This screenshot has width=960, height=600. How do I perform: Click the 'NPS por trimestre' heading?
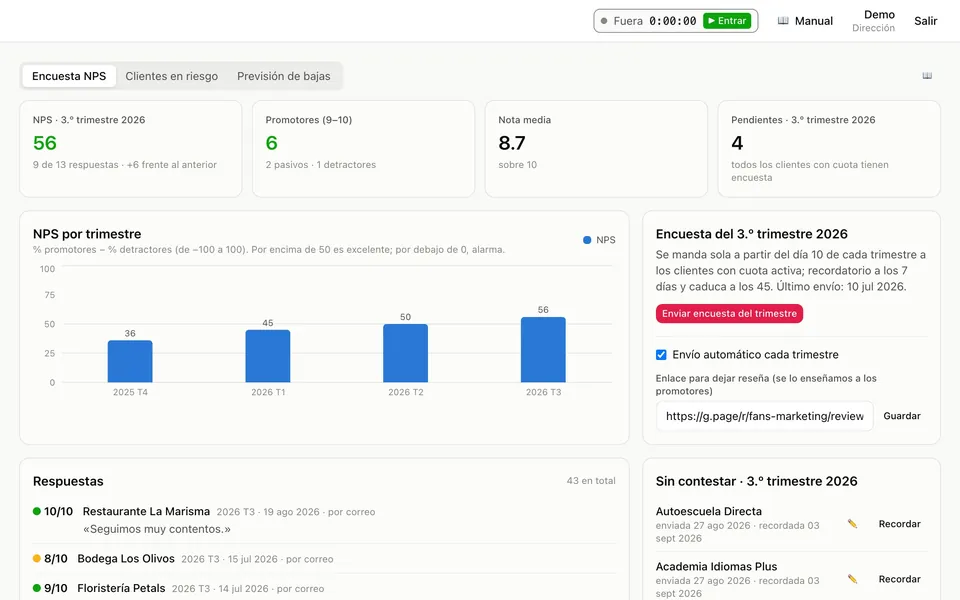[87, 234]
